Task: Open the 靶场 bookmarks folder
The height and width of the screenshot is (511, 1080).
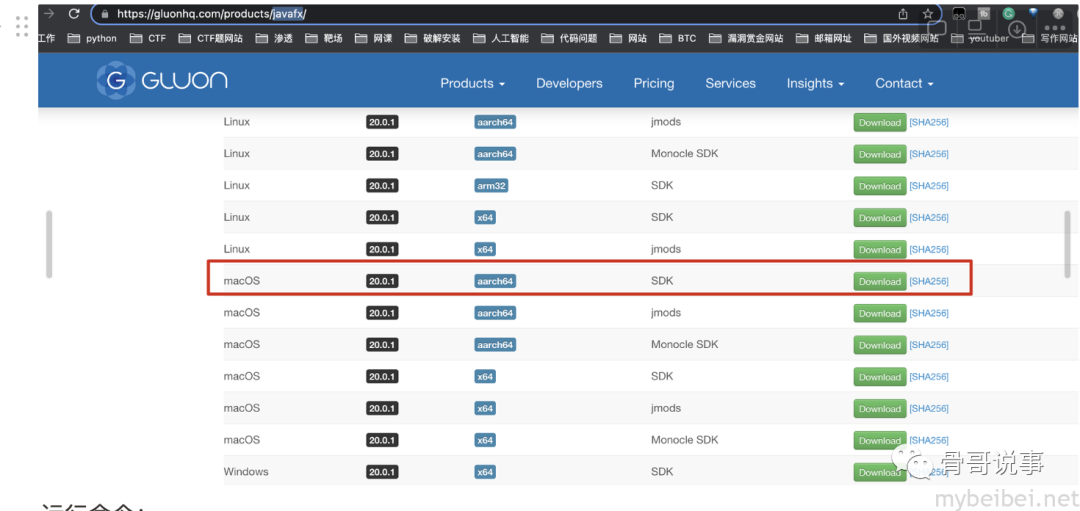Action: (323, 39)
